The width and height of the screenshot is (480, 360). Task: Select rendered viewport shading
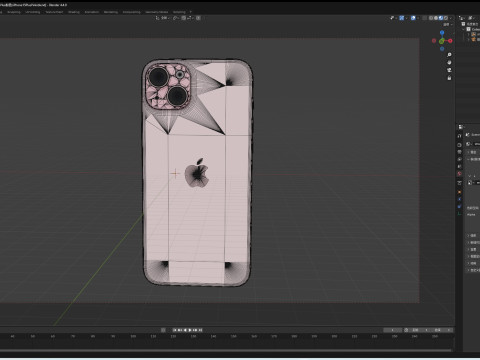446,18
